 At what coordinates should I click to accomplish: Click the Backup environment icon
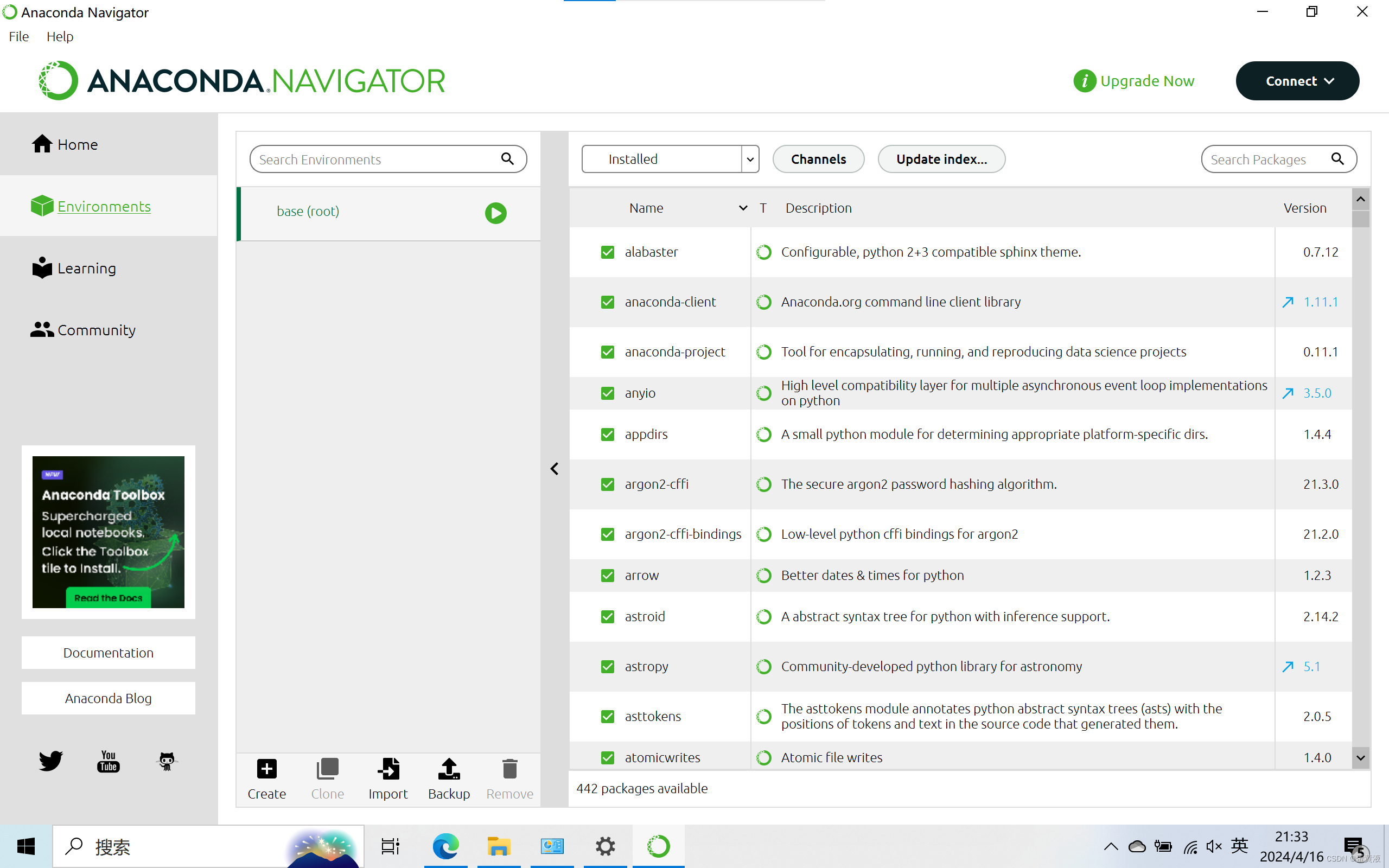tap(449, 769)
